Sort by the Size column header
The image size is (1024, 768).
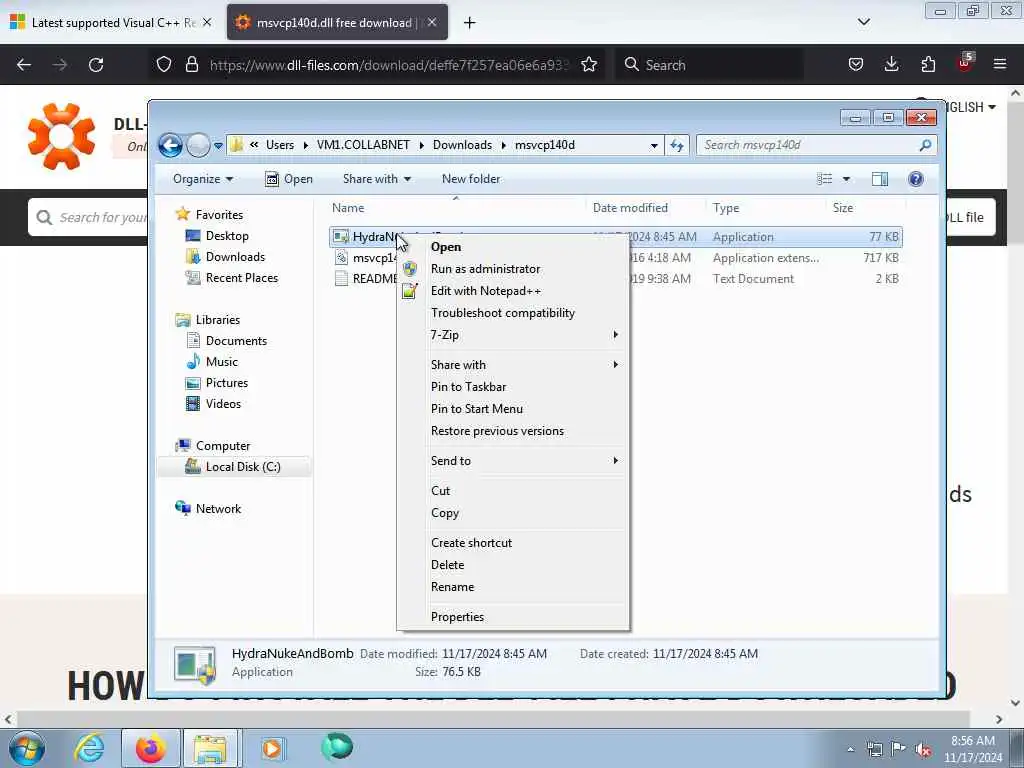pyautogui.click(x=865, y=208)
